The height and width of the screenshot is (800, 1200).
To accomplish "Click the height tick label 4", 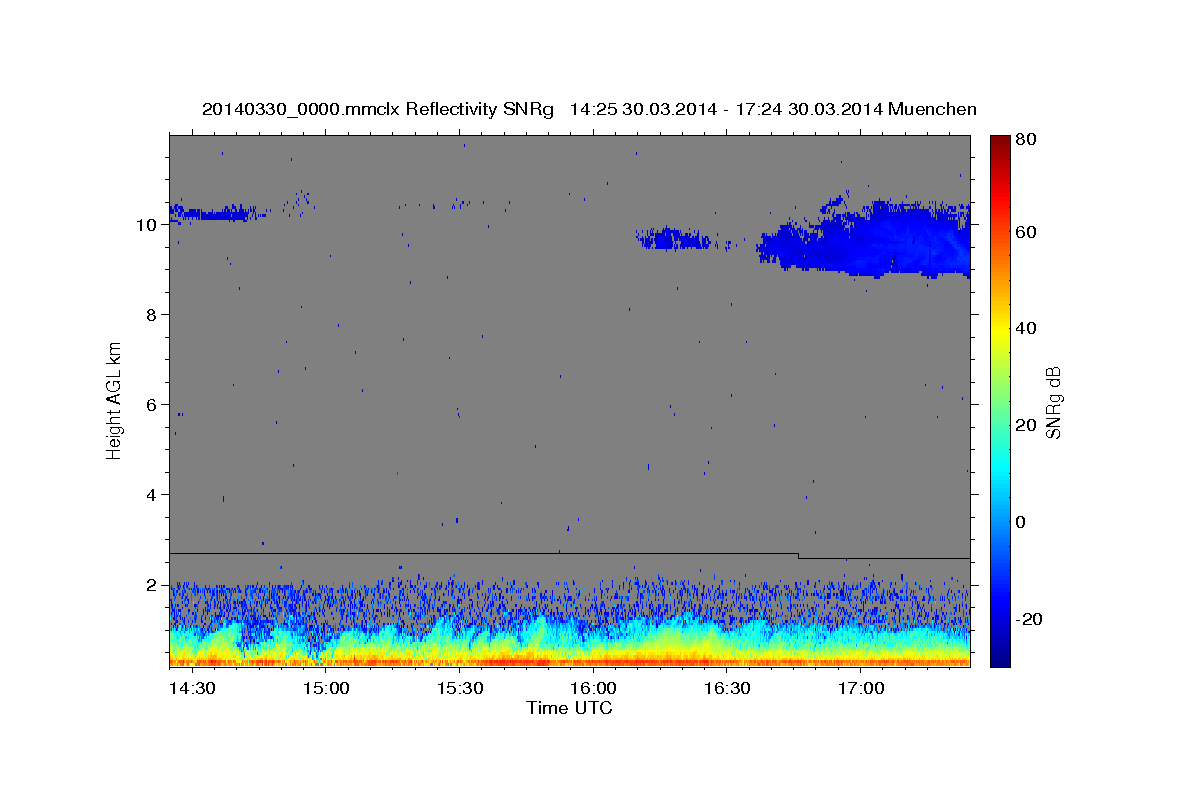I will 151,495.
